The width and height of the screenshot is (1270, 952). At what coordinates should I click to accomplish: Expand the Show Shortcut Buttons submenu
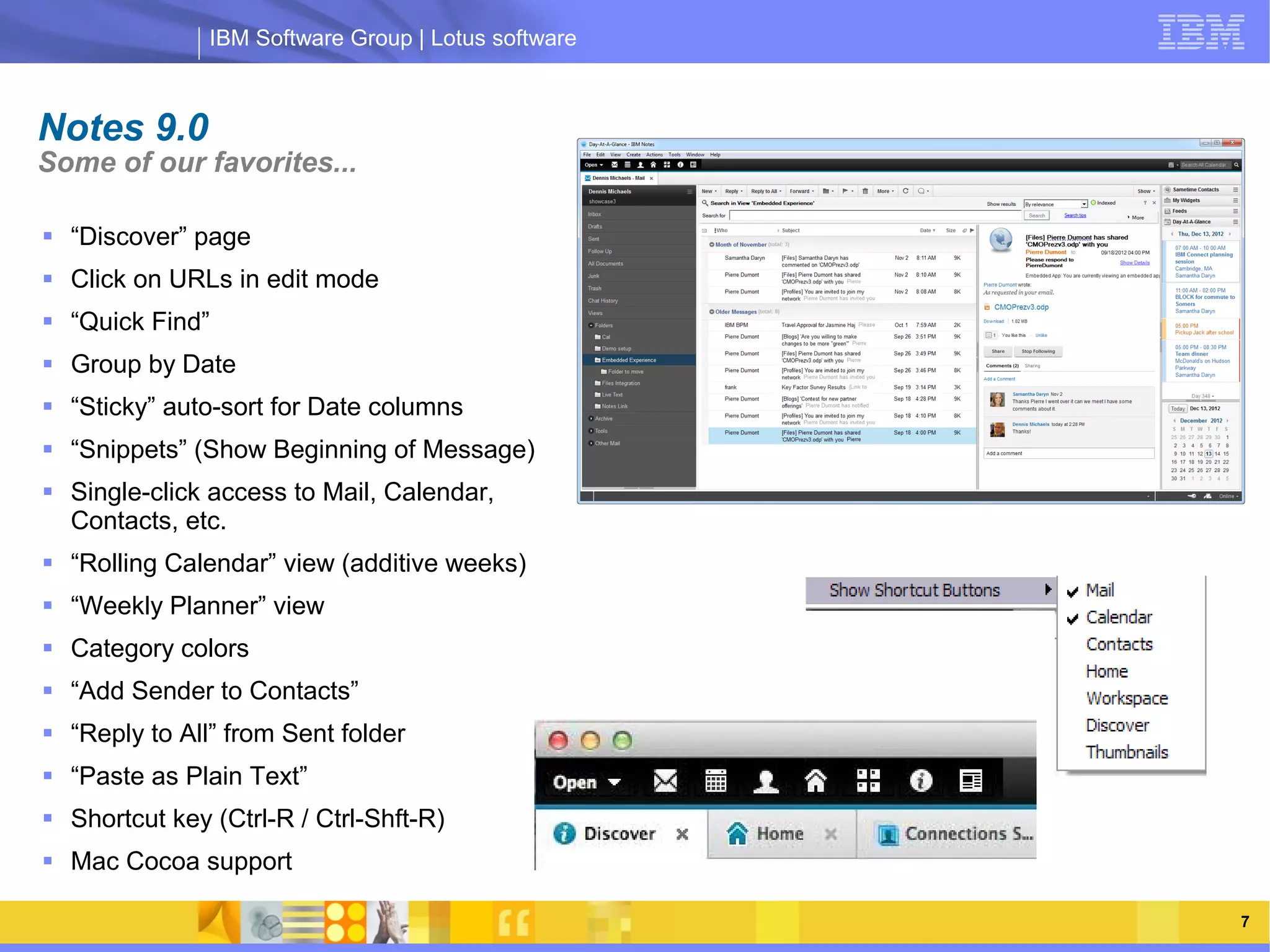[930, 590]
